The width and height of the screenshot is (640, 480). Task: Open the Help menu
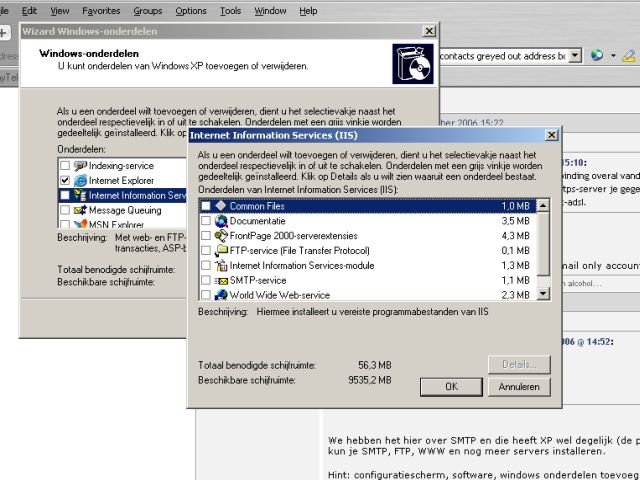308,11
